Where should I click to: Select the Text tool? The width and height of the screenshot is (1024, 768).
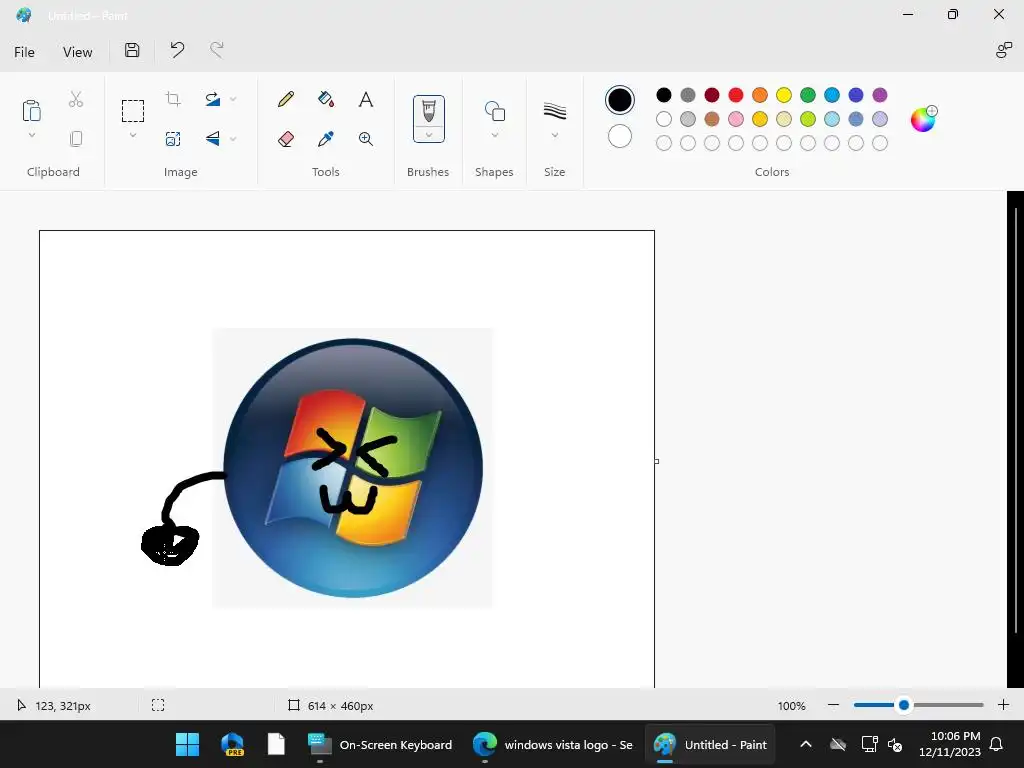pyautogui.click(x=366, y=99)
